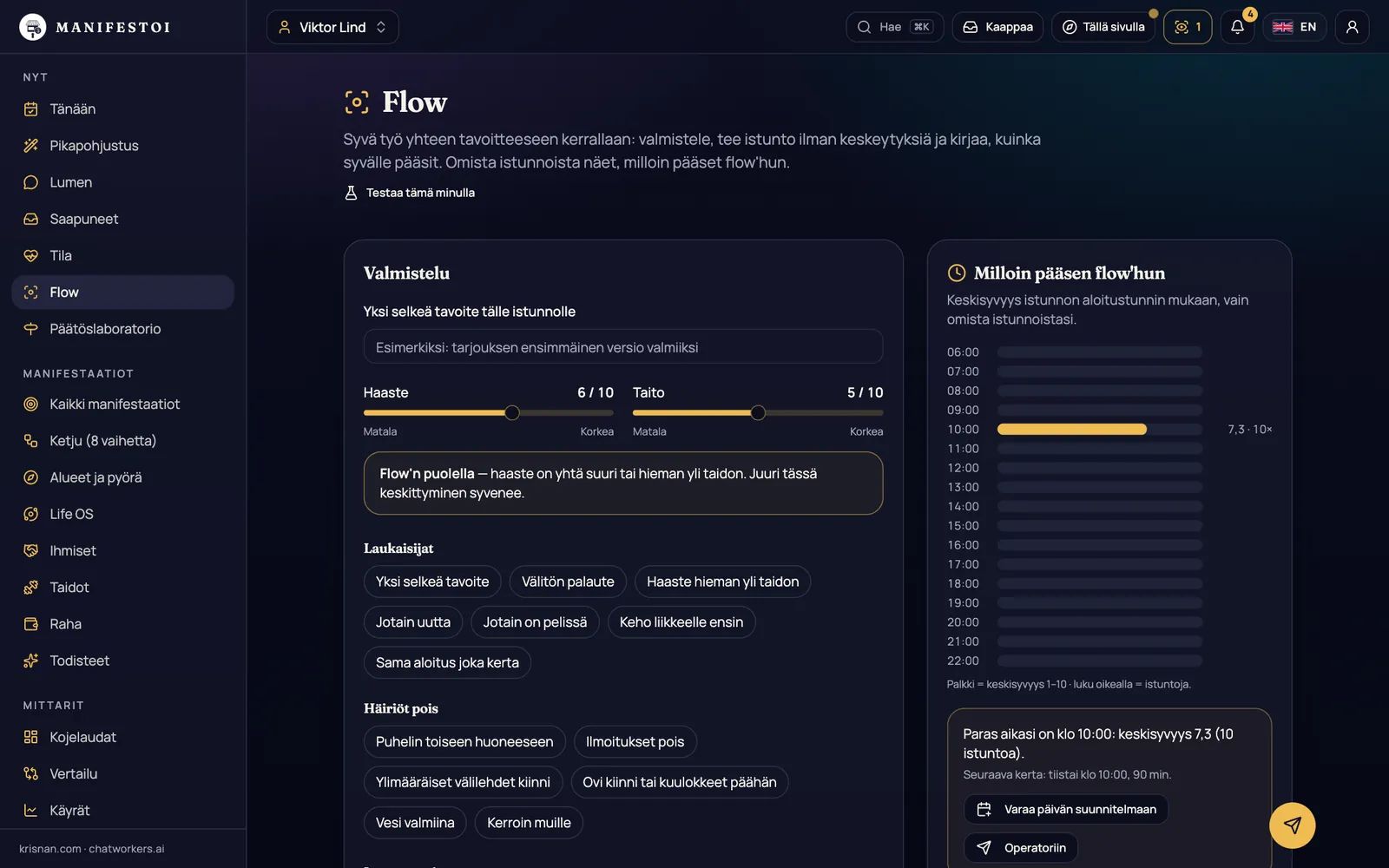
Task: Open Raha in the sidebar
Action: (x=122, y=624)
